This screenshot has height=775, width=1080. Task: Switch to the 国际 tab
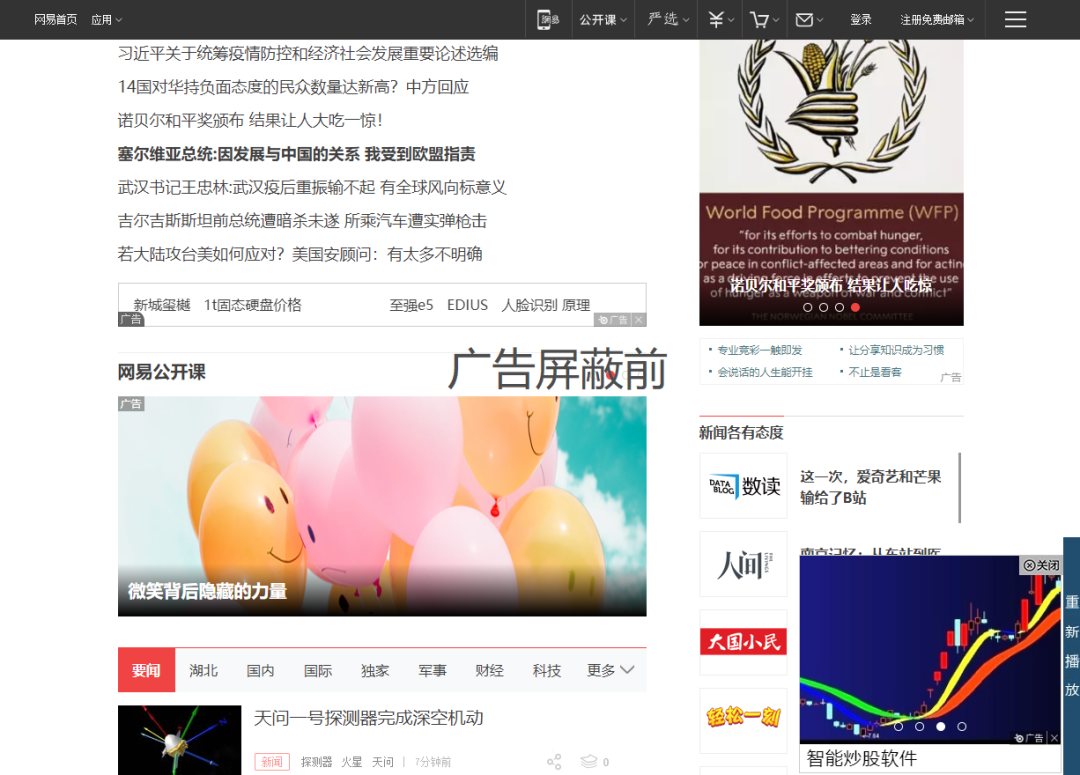coord(318,670)
